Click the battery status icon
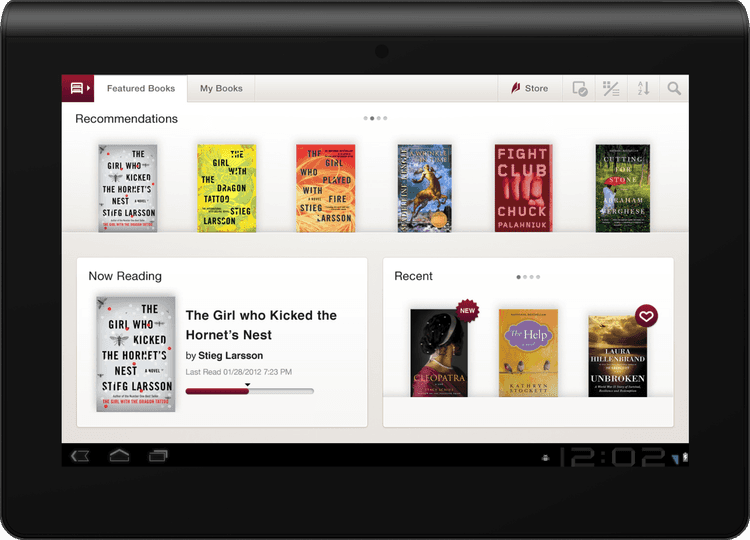The image size is (750, 540). coord(685,458)
